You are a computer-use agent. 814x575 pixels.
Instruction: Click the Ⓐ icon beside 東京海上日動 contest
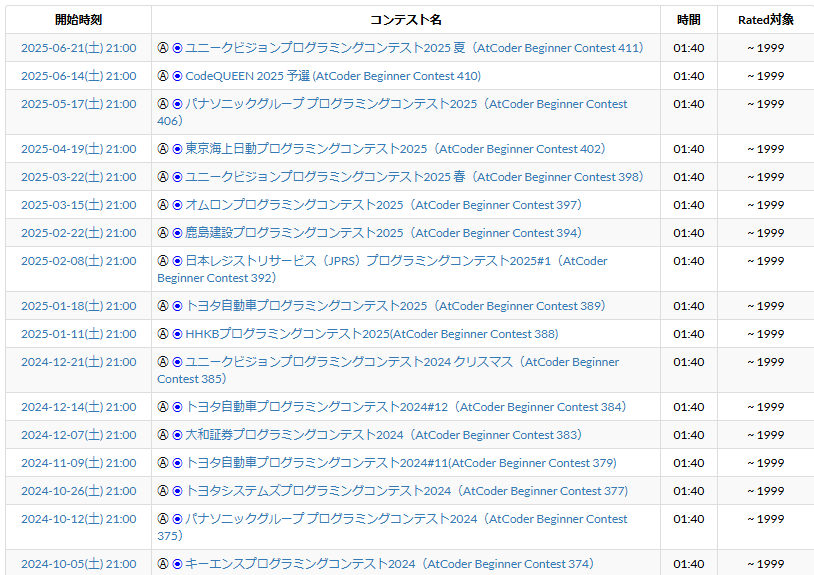163,149
